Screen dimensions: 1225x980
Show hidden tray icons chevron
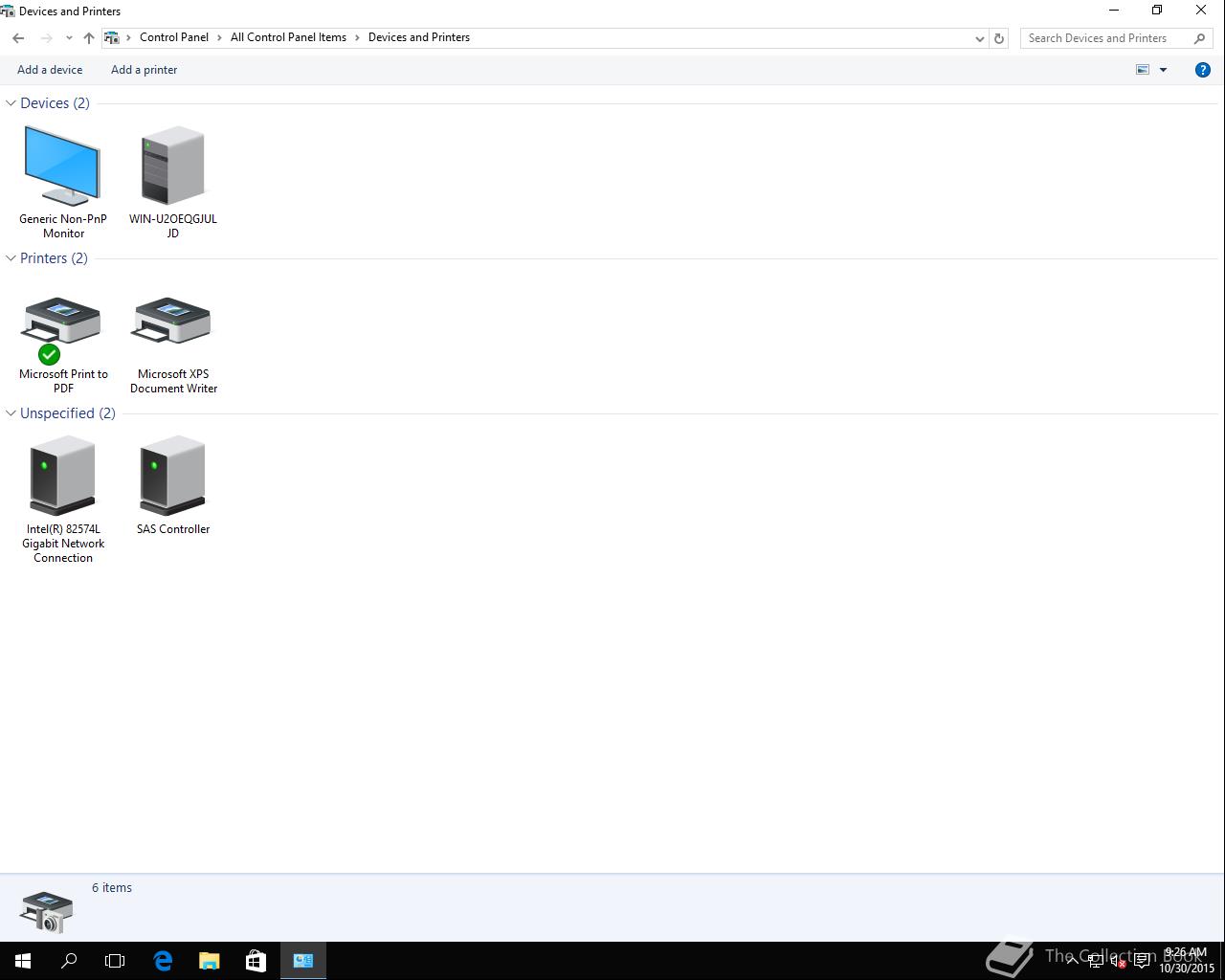pos(1072,961)
